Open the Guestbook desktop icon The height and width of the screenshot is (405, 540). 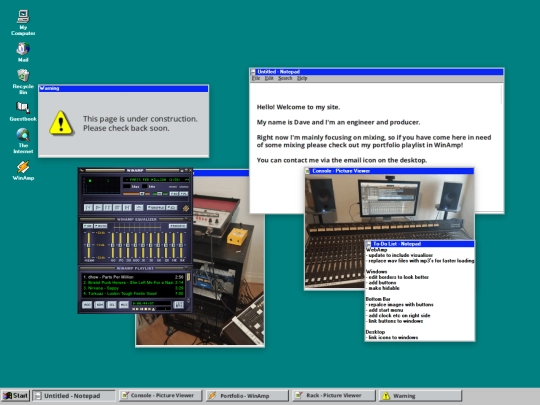[x=23, y=111]
